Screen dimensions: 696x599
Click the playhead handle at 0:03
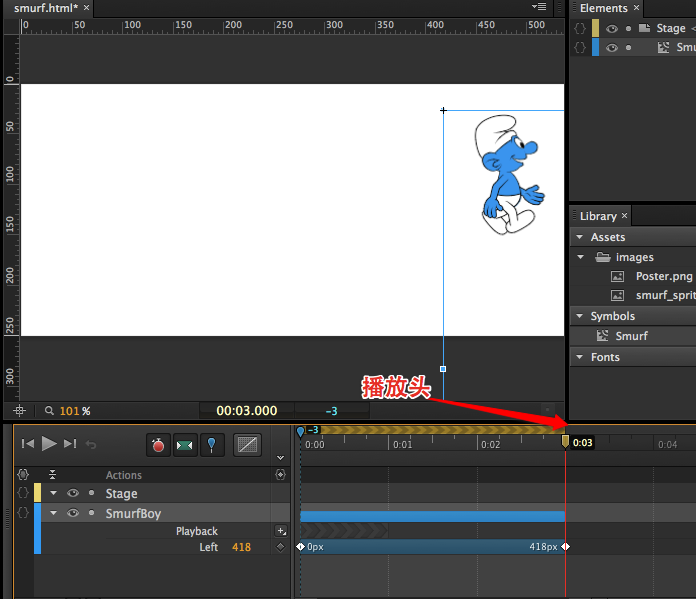pos(565,441)
